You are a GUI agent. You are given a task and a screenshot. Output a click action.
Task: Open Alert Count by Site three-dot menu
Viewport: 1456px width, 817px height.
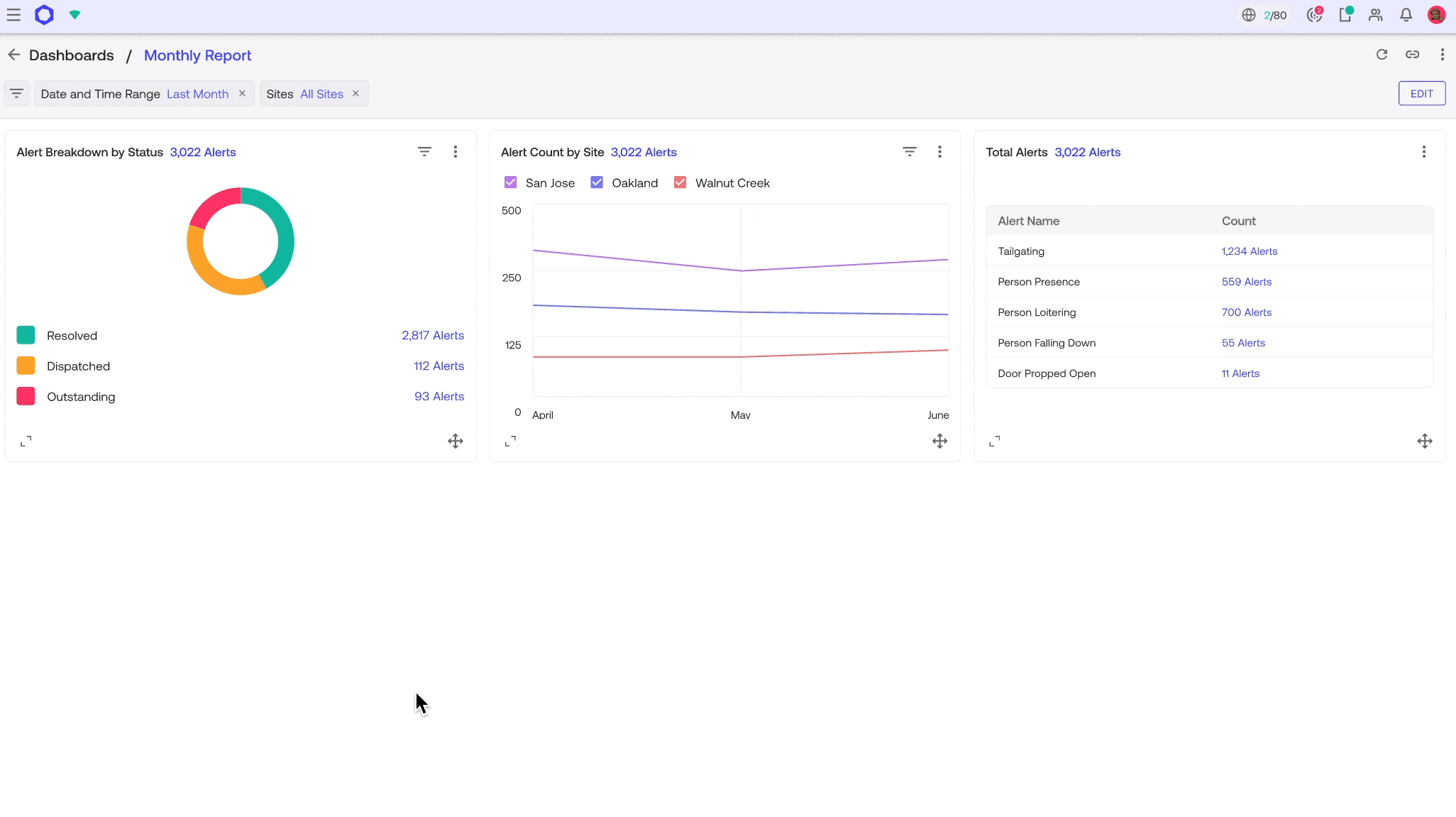(939, 151)
